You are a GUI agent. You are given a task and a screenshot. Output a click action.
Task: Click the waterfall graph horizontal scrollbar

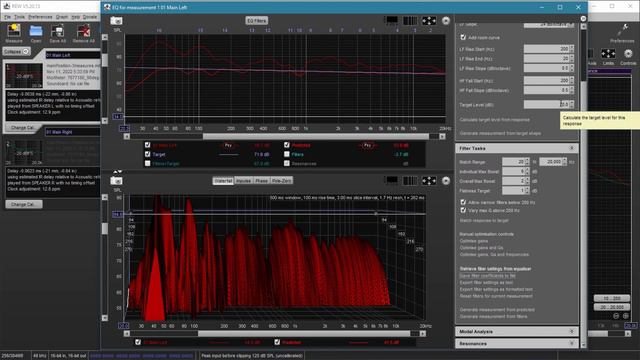(x=304, y=333)
